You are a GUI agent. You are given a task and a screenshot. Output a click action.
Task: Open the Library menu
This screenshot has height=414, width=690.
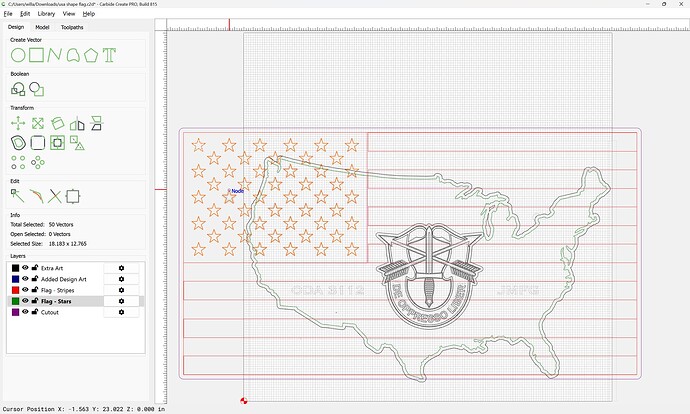(46, 14)
